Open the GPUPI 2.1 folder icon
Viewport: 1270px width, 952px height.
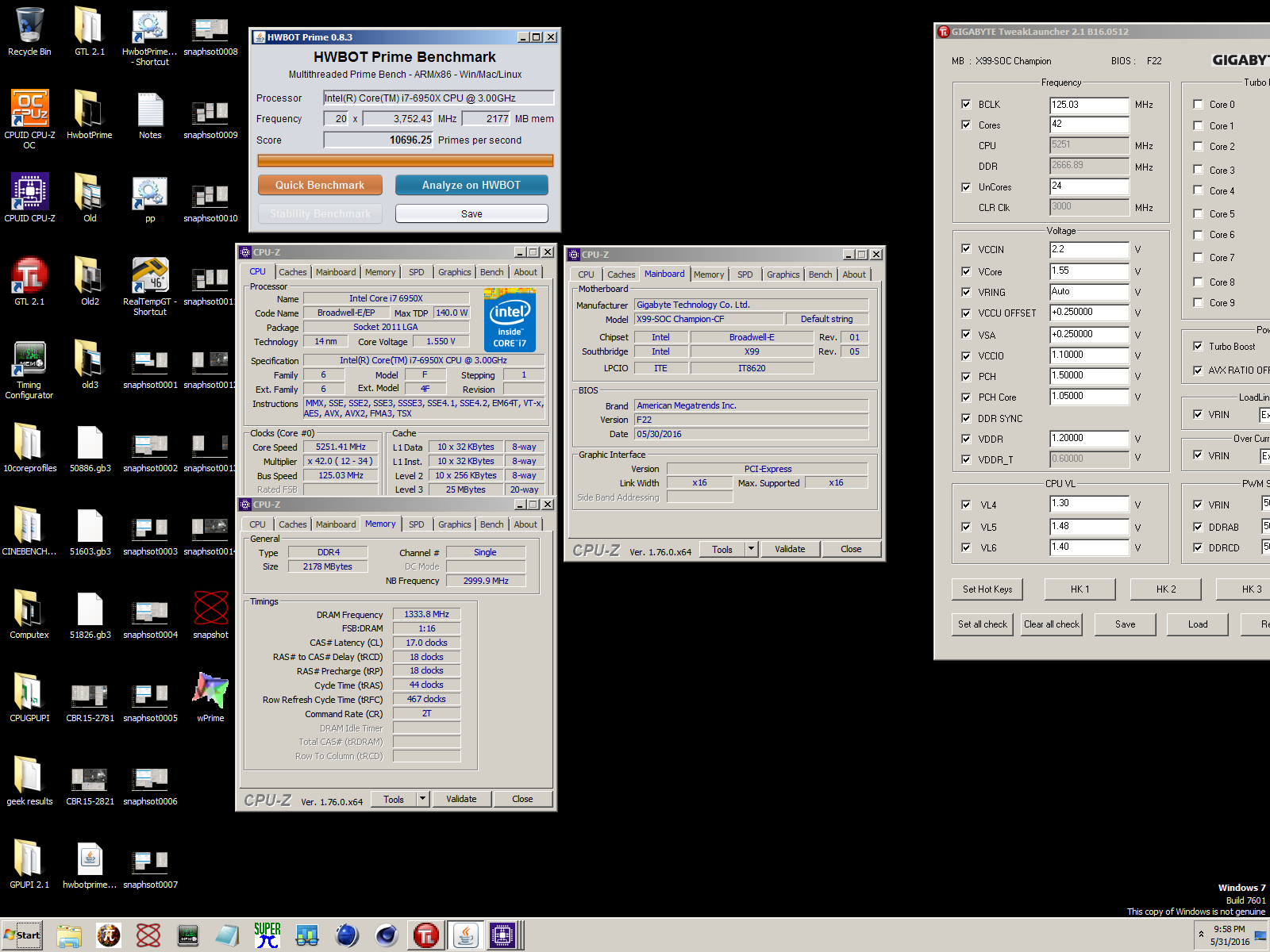(x=29, y=865)
